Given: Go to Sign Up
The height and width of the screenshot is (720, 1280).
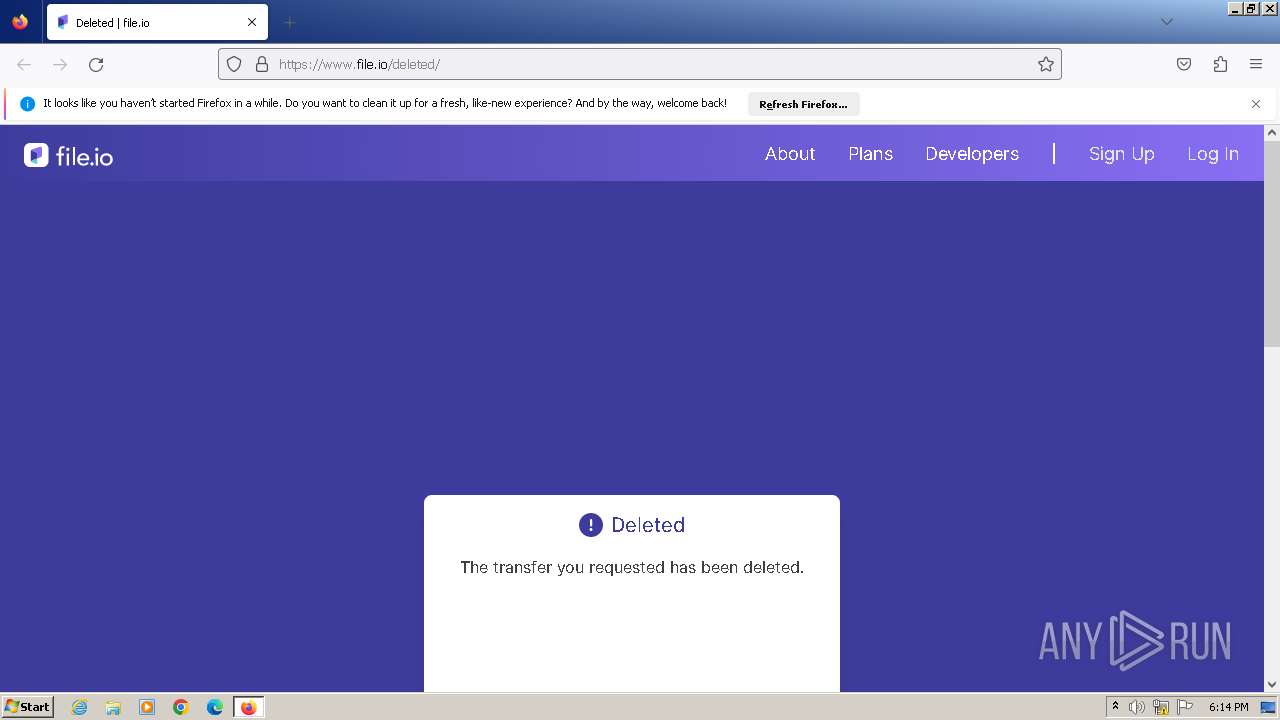Looking at the screenshot, I should (x=1121, y=154).
